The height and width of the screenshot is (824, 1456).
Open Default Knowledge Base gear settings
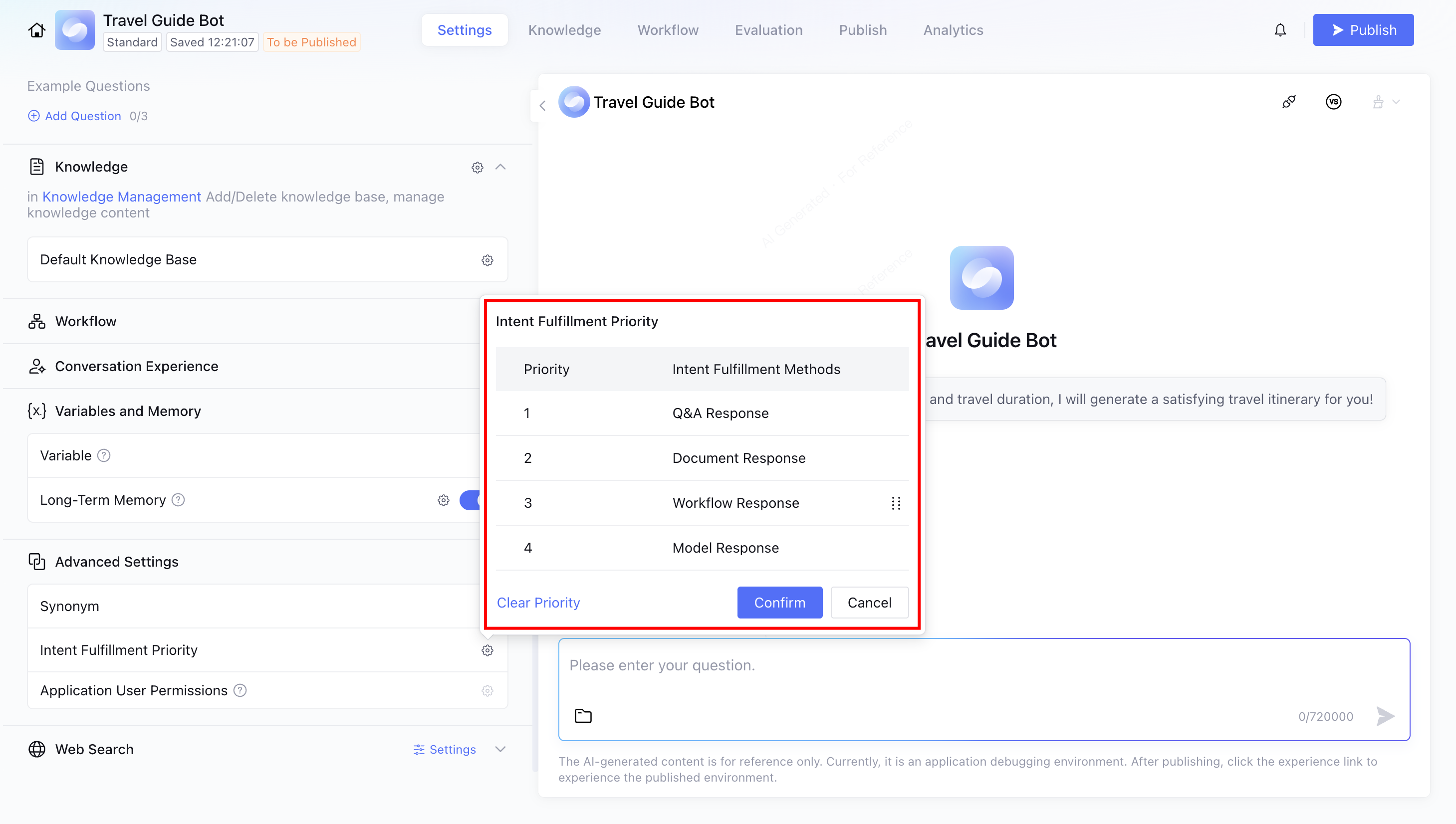click(487, 260)
